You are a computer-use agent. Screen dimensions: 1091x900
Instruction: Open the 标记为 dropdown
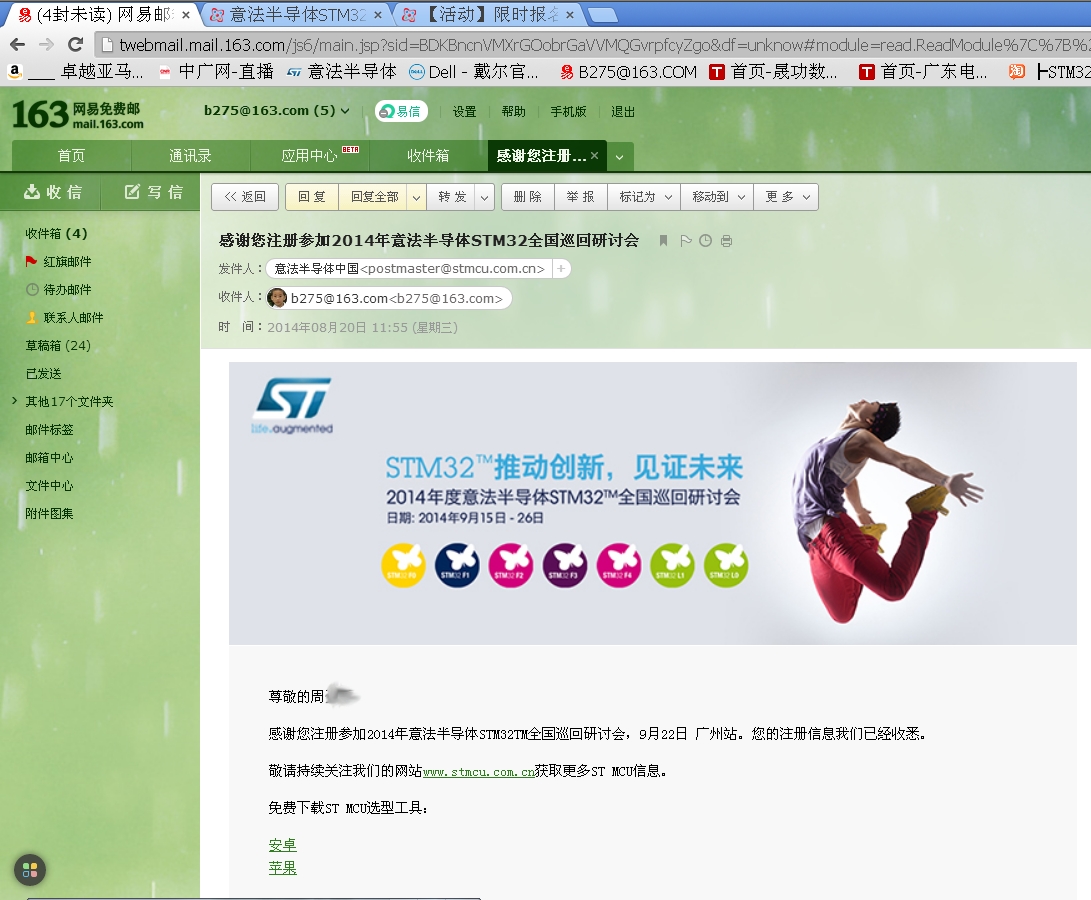click(644, 197)
